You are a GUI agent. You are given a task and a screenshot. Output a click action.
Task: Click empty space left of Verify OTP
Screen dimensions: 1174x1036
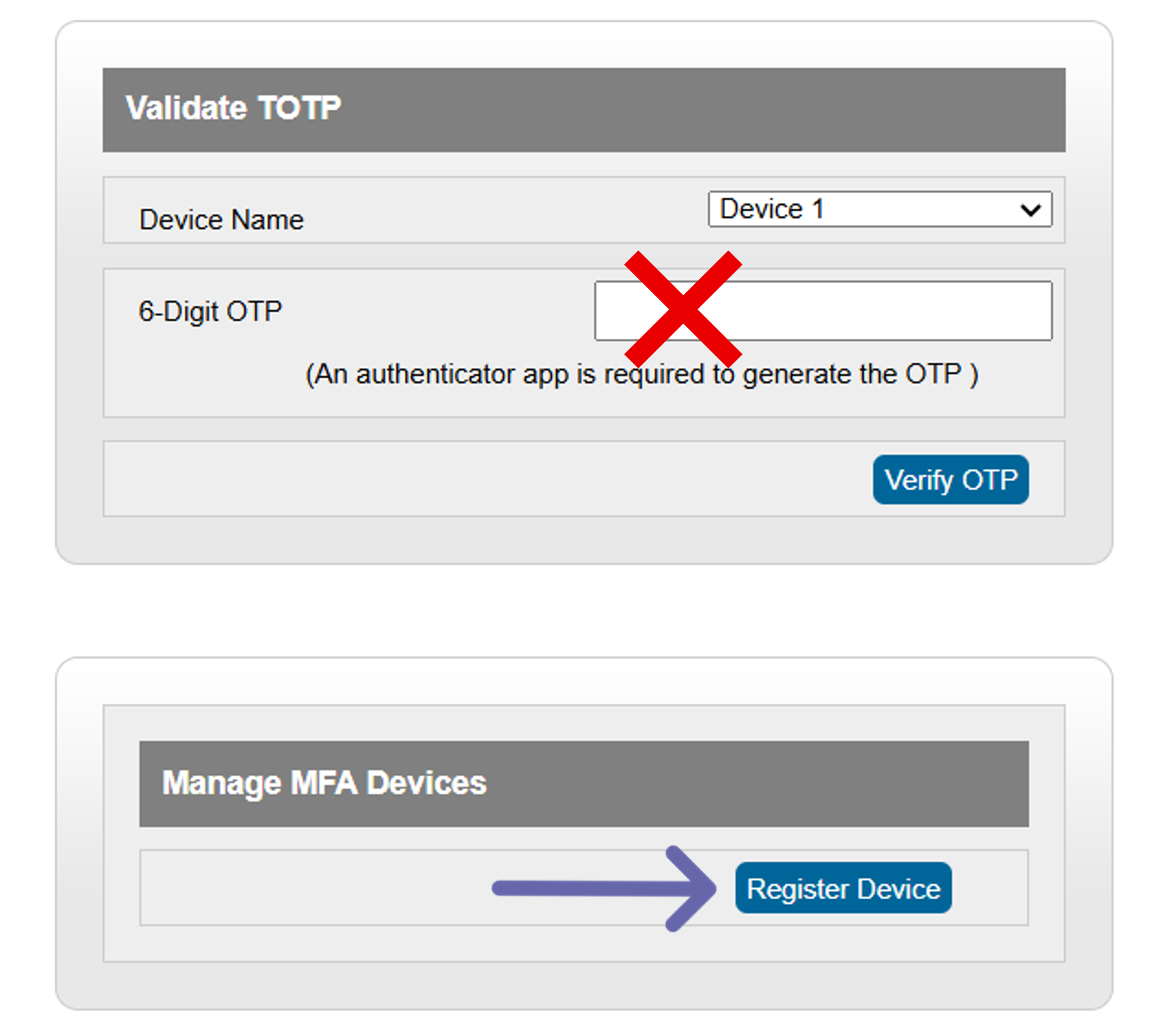pyautogui.click(x=488, y=479)
